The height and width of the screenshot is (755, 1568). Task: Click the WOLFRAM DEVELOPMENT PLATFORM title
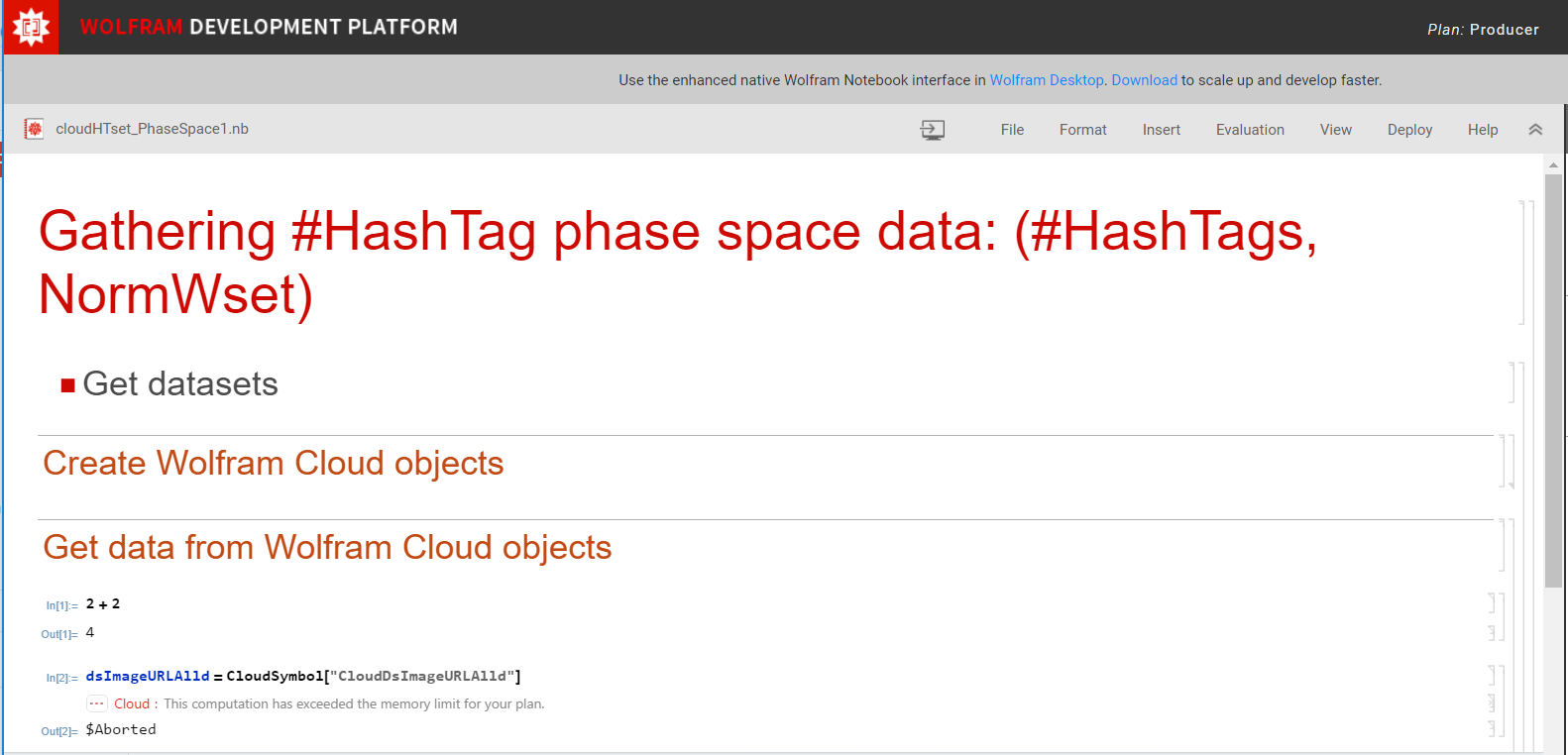[269, 27]
